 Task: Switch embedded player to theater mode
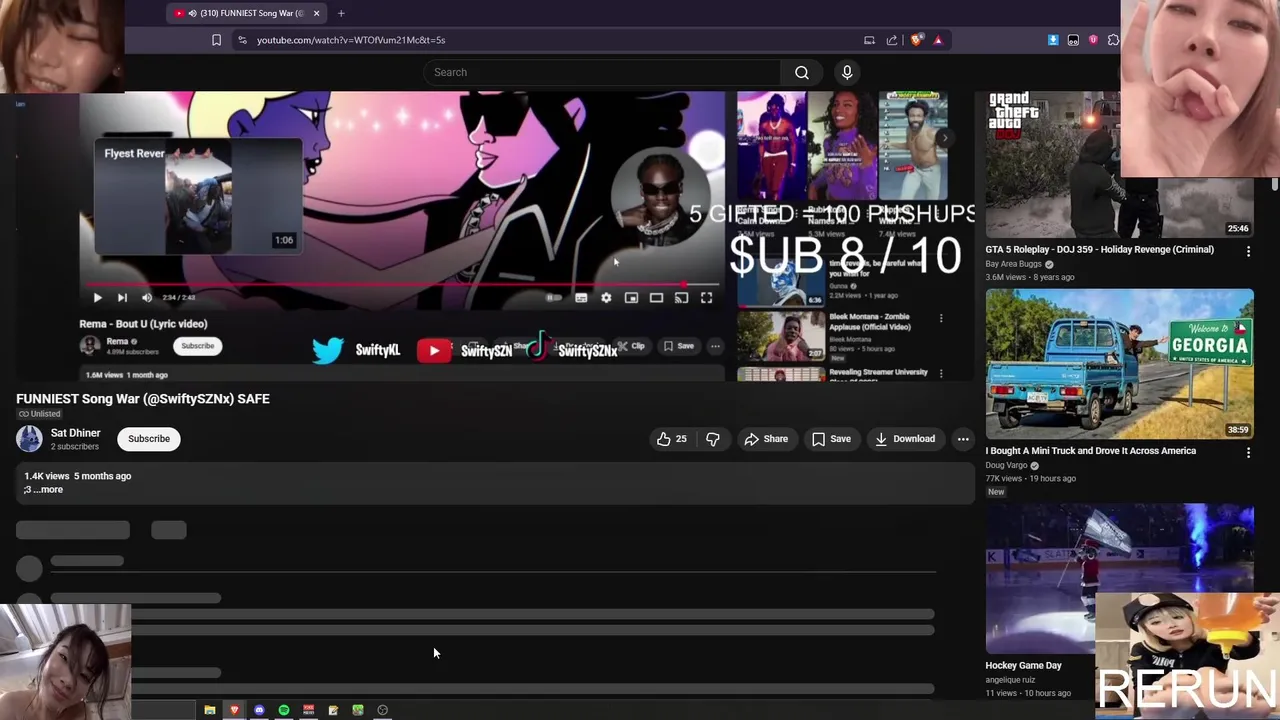point(656,298)
